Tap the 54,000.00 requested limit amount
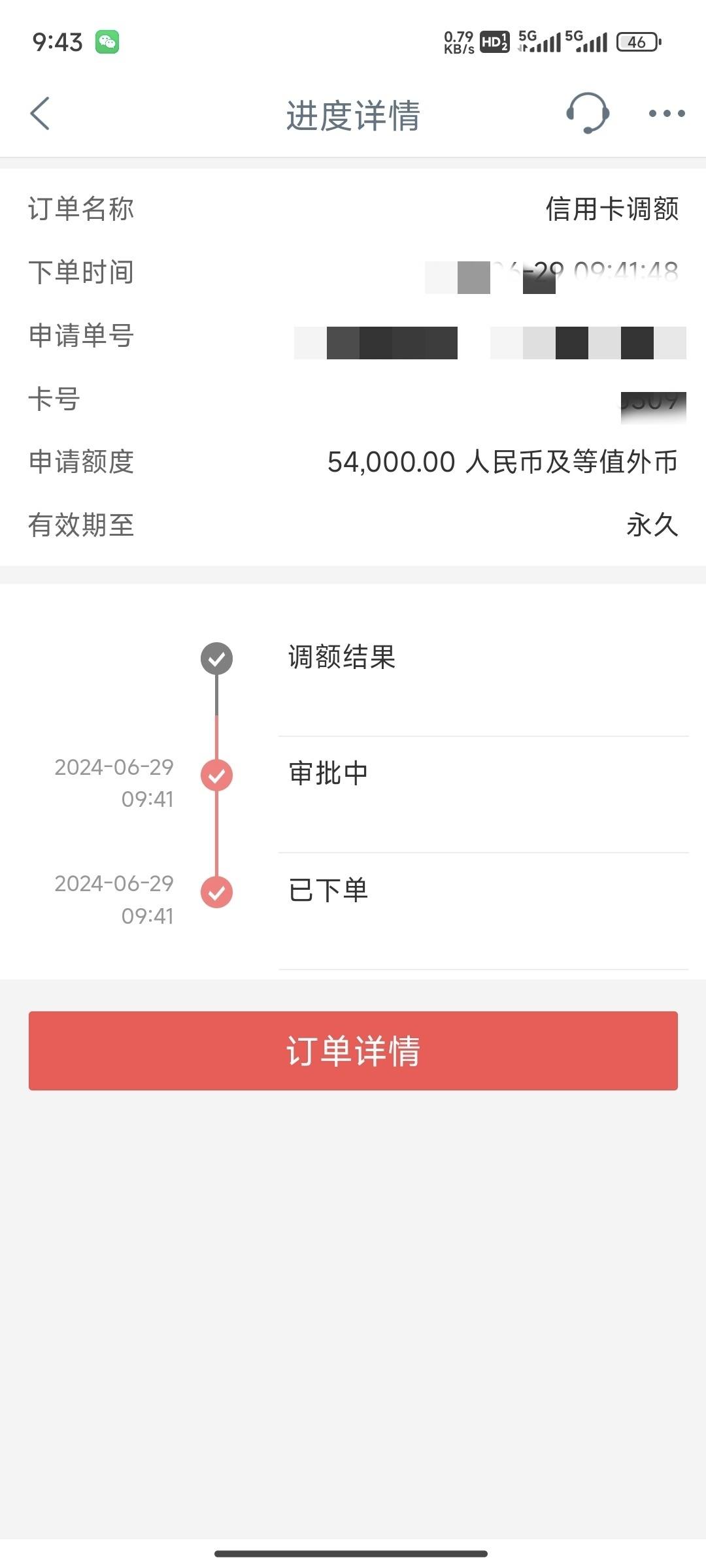The width and height of the screenshot is (706, 1568). (x=391, y=462)
